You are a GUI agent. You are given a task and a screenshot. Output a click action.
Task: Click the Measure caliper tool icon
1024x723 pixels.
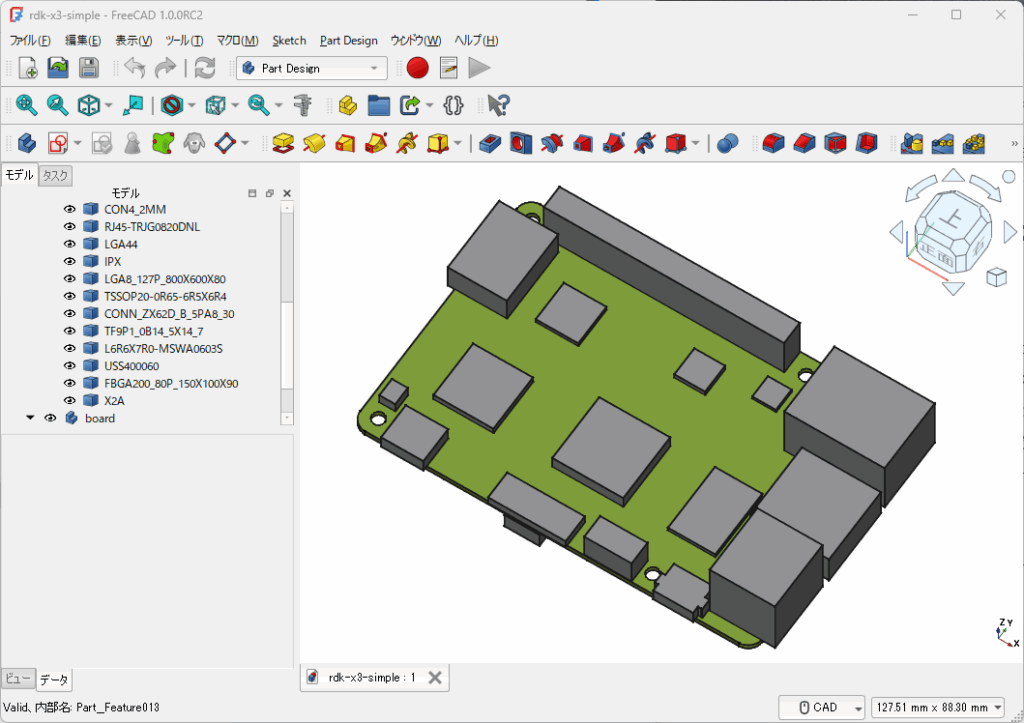pyautogui.click(x=304, y=105)
